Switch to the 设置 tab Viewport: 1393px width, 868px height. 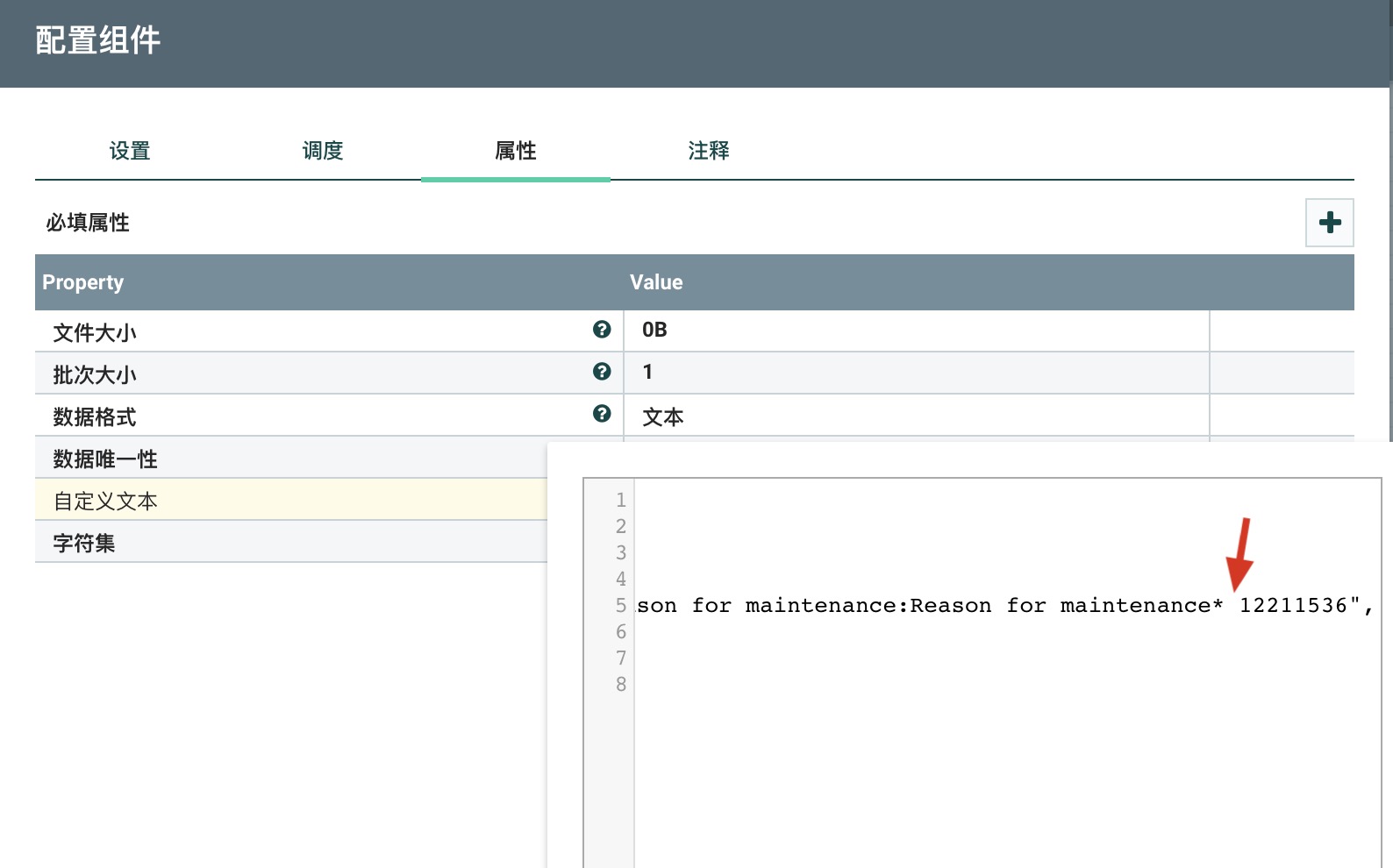click(130, 151)
